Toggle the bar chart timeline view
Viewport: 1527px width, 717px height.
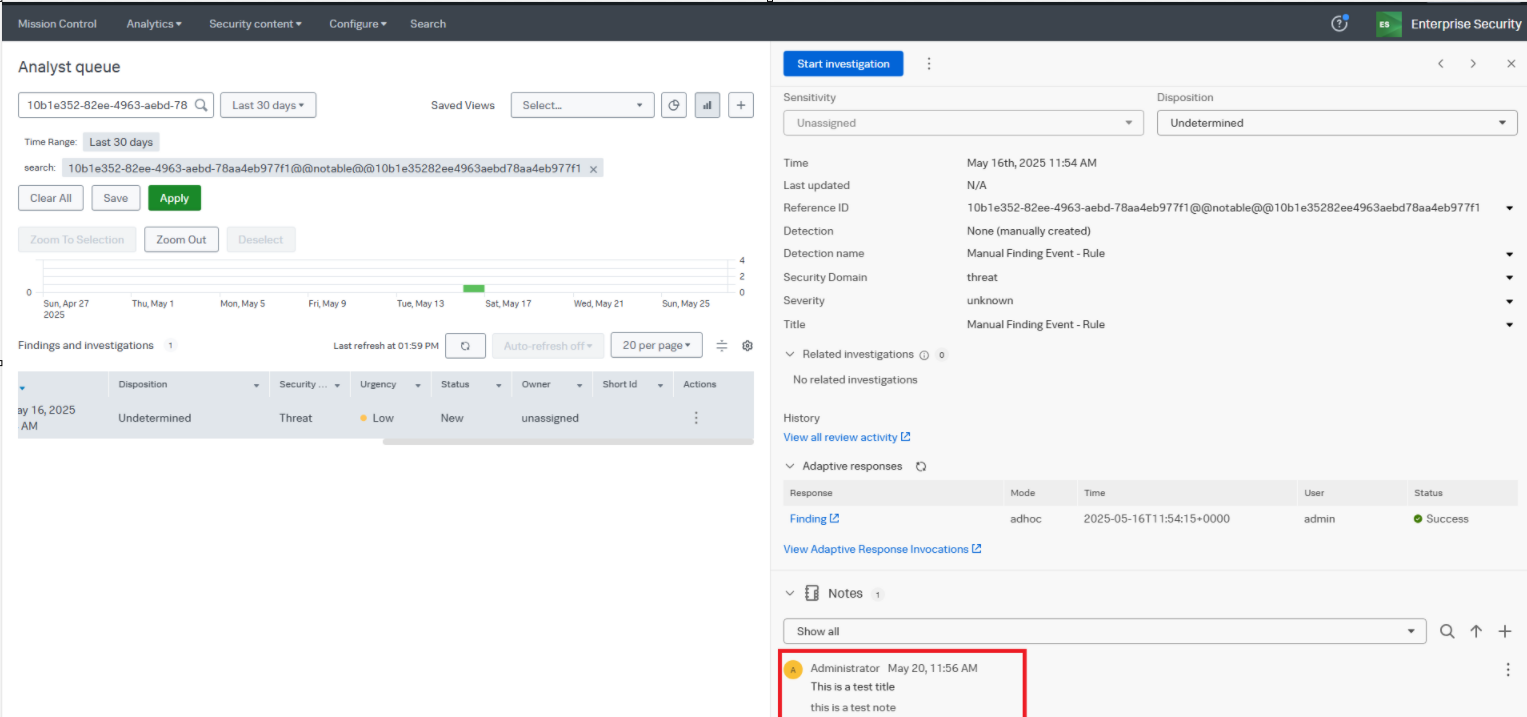tap(708, 105)
